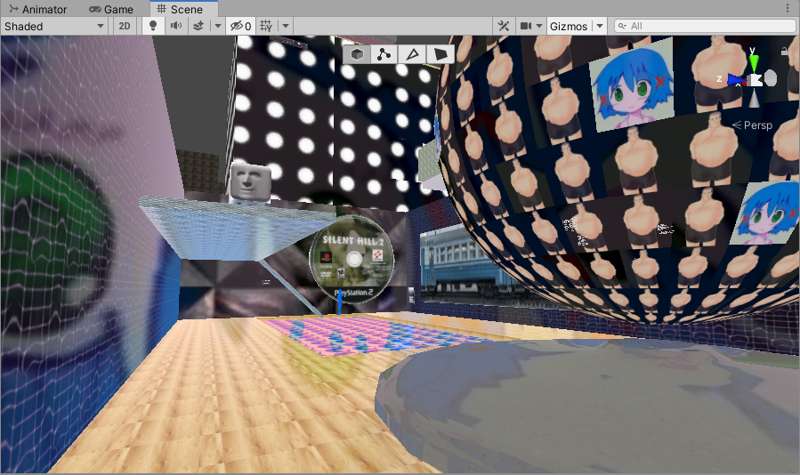800x475 pixels.
Task: Open the component tools wrench icon
Action: pos(503,26)
